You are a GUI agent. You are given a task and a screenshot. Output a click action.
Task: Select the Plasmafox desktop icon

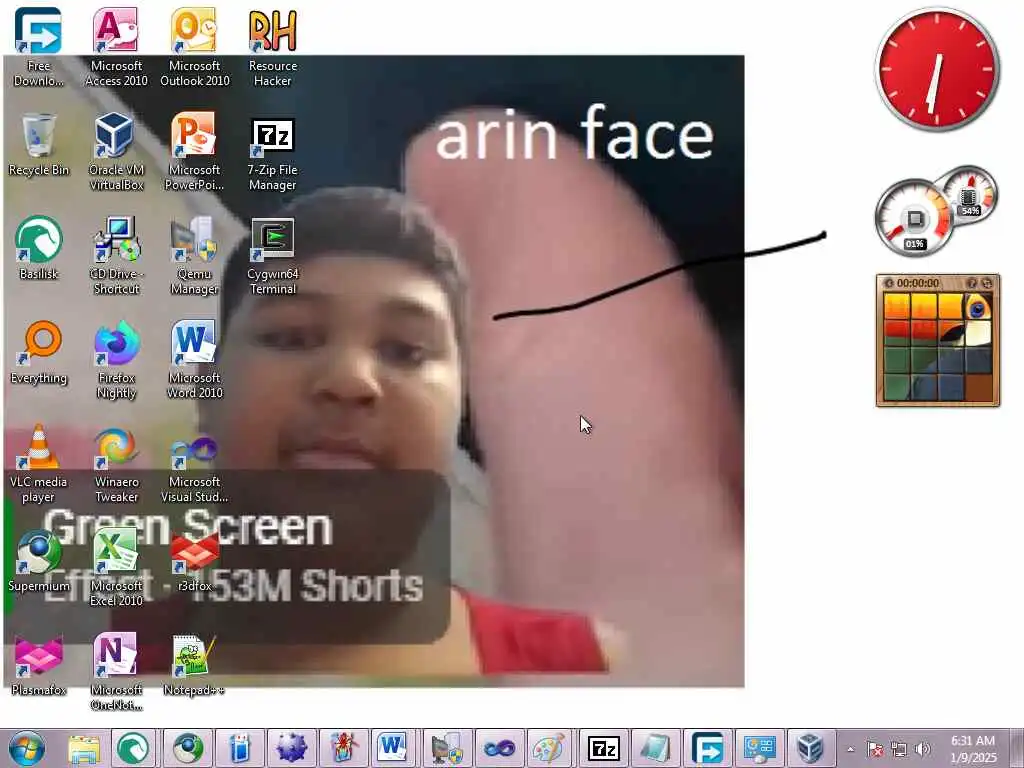click(39, 665)
